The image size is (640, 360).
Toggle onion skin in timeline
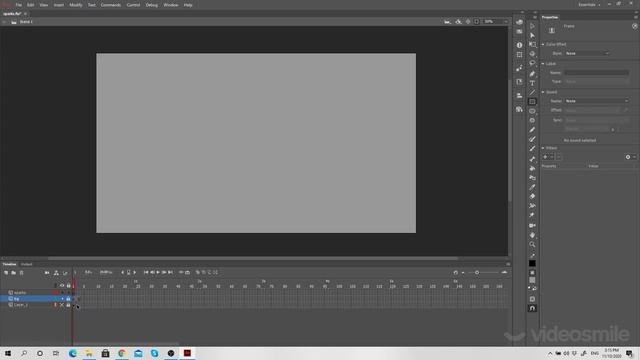tap(198, 272)
